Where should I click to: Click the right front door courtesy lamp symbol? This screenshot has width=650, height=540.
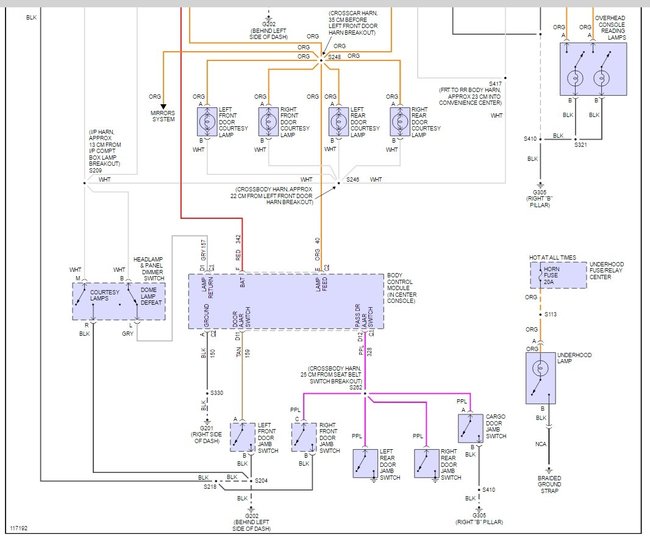point(269,121)
